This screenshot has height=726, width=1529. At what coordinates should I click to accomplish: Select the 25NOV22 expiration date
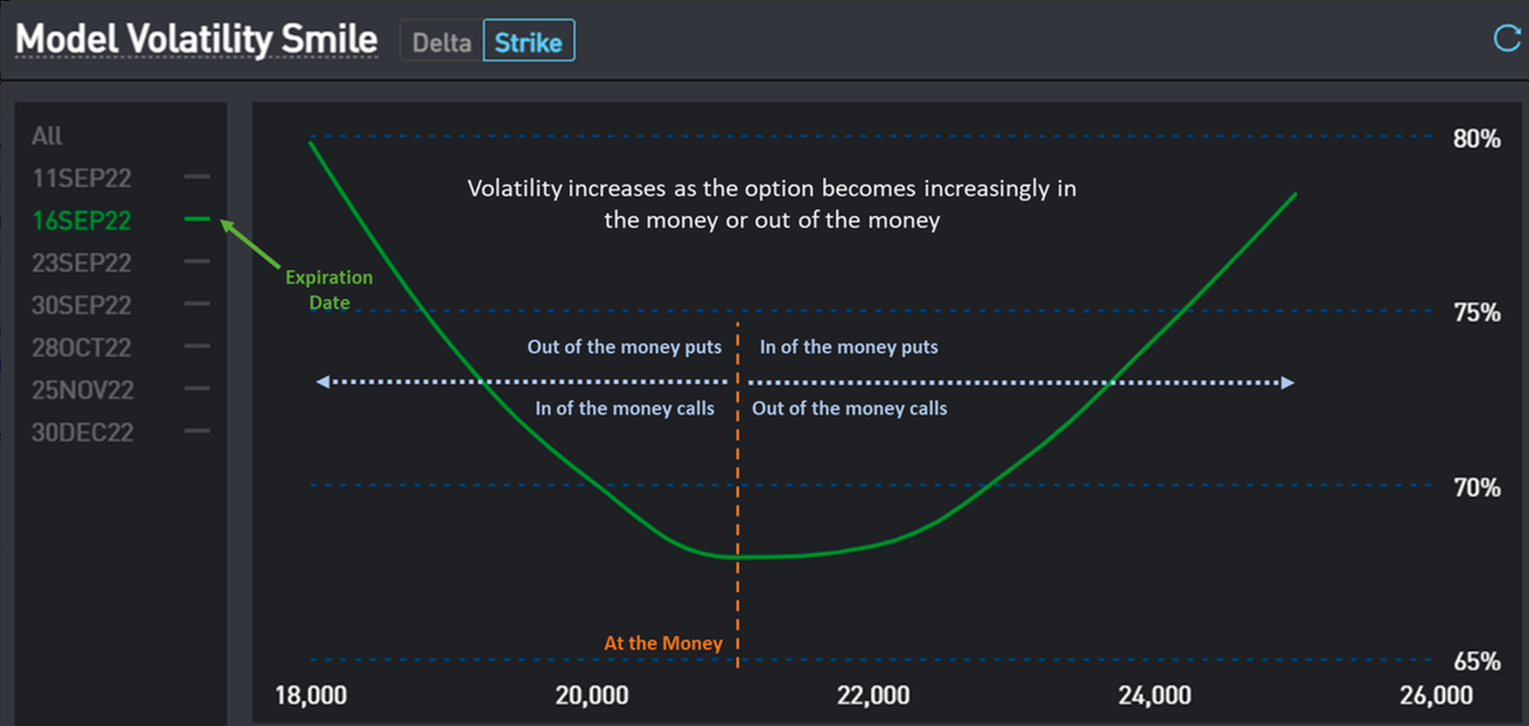pos(81,390)
